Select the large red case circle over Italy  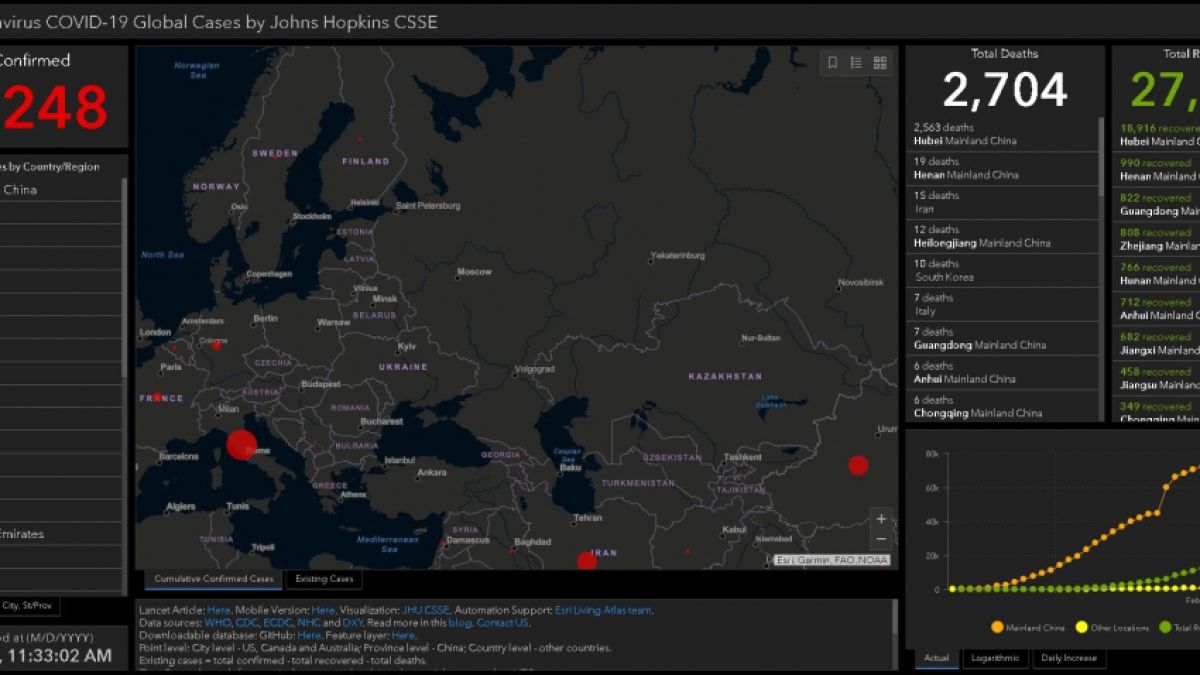coord(242,444)
